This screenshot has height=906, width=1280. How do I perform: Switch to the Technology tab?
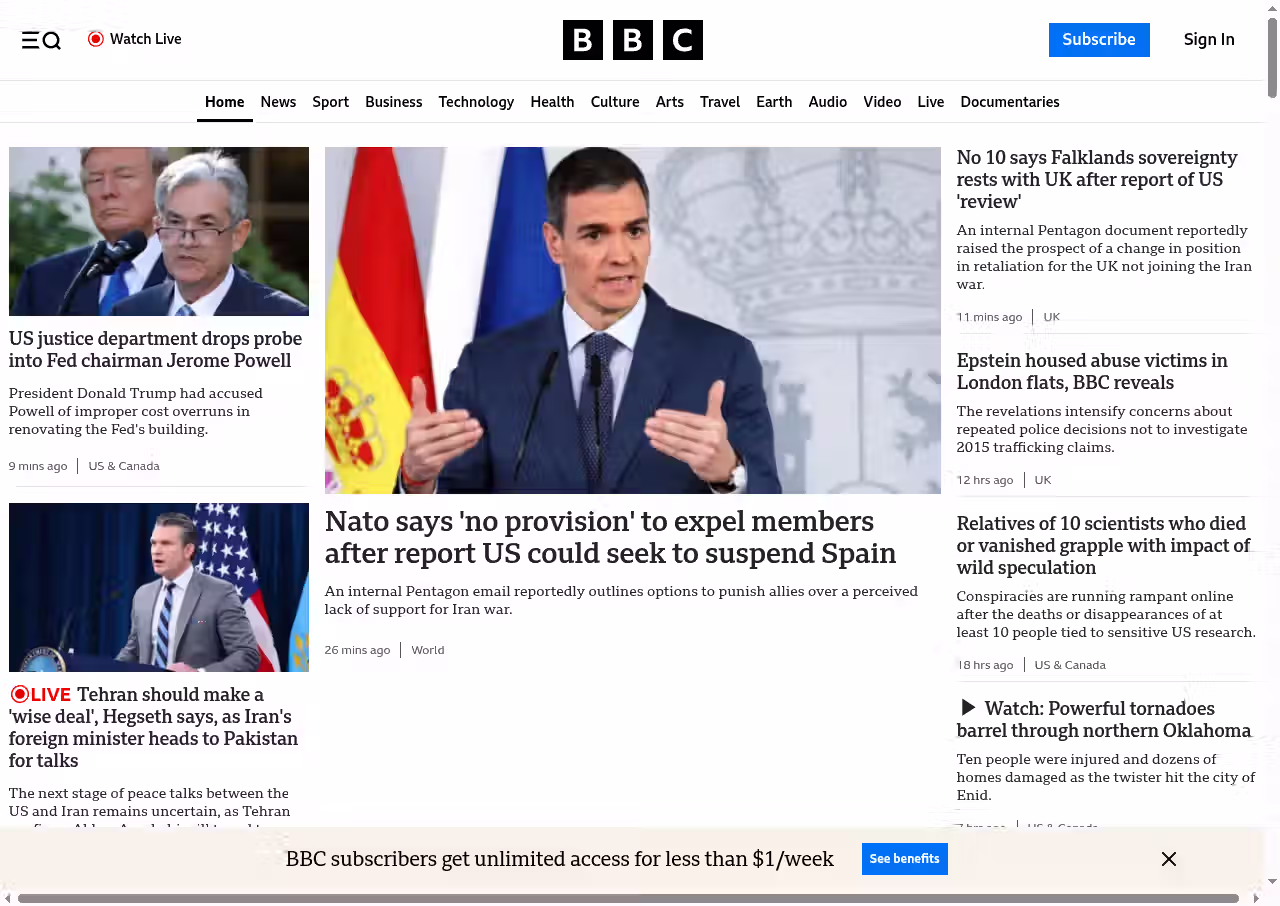pyautogui.click(x=476, y=102)
